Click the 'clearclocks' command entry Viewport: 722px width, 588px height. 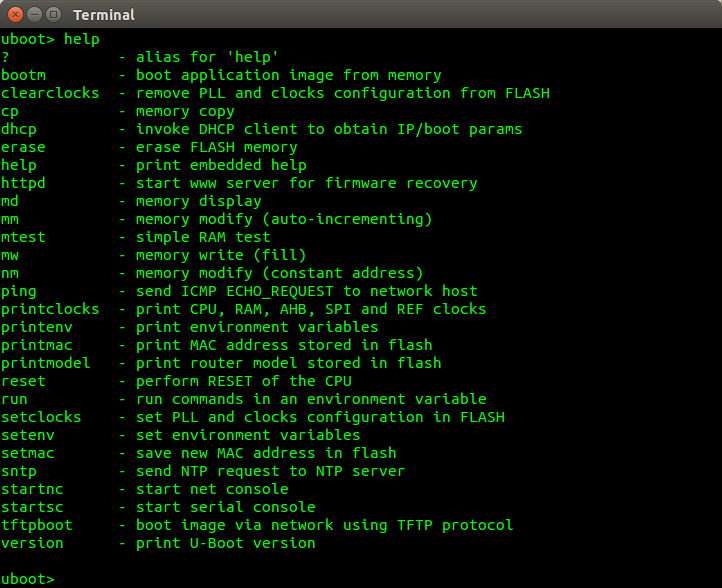(x=50, y=93)
